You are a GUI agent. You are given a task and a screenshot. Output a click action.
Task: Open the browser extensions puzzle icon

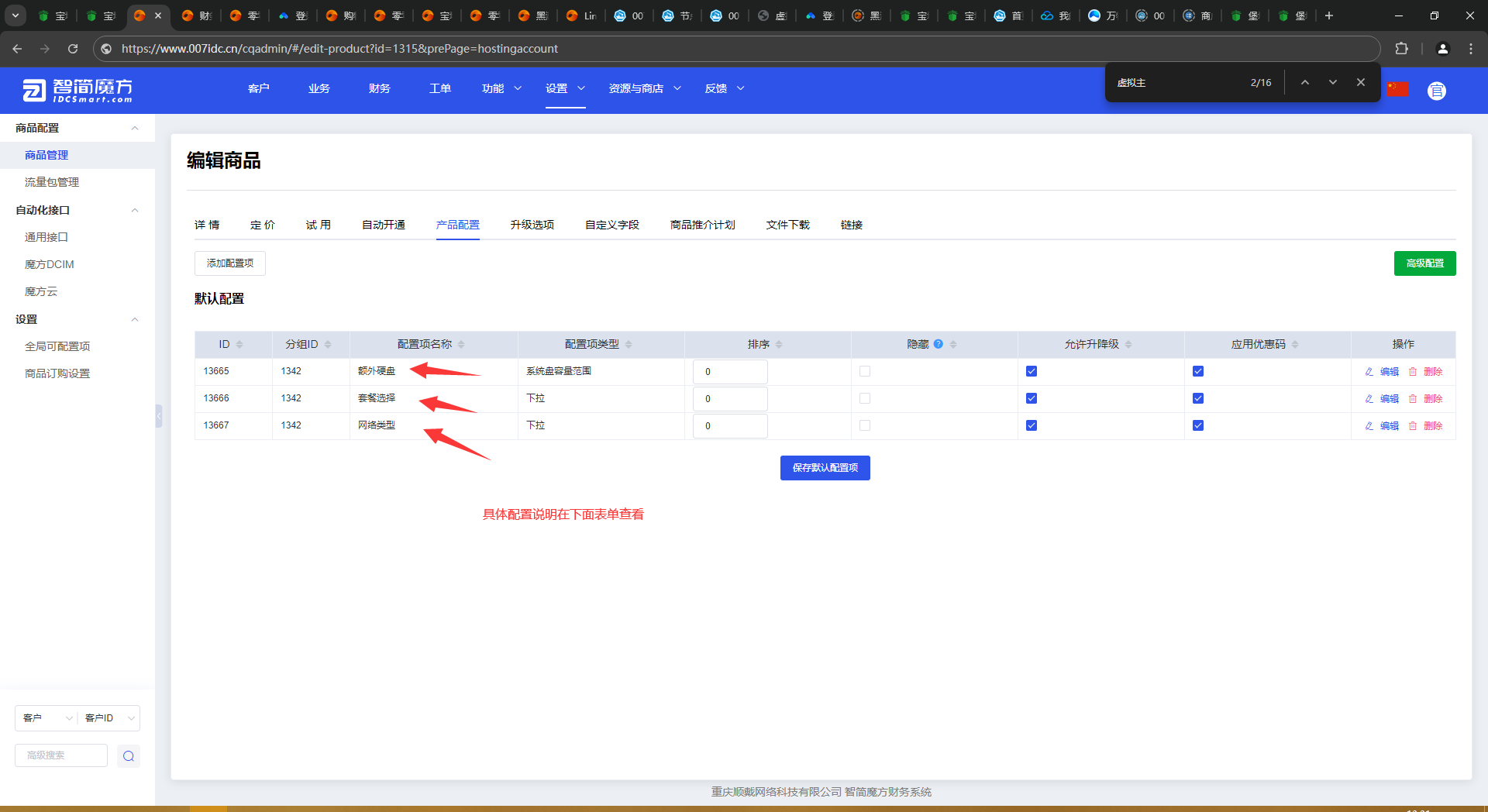[1401, 49]
